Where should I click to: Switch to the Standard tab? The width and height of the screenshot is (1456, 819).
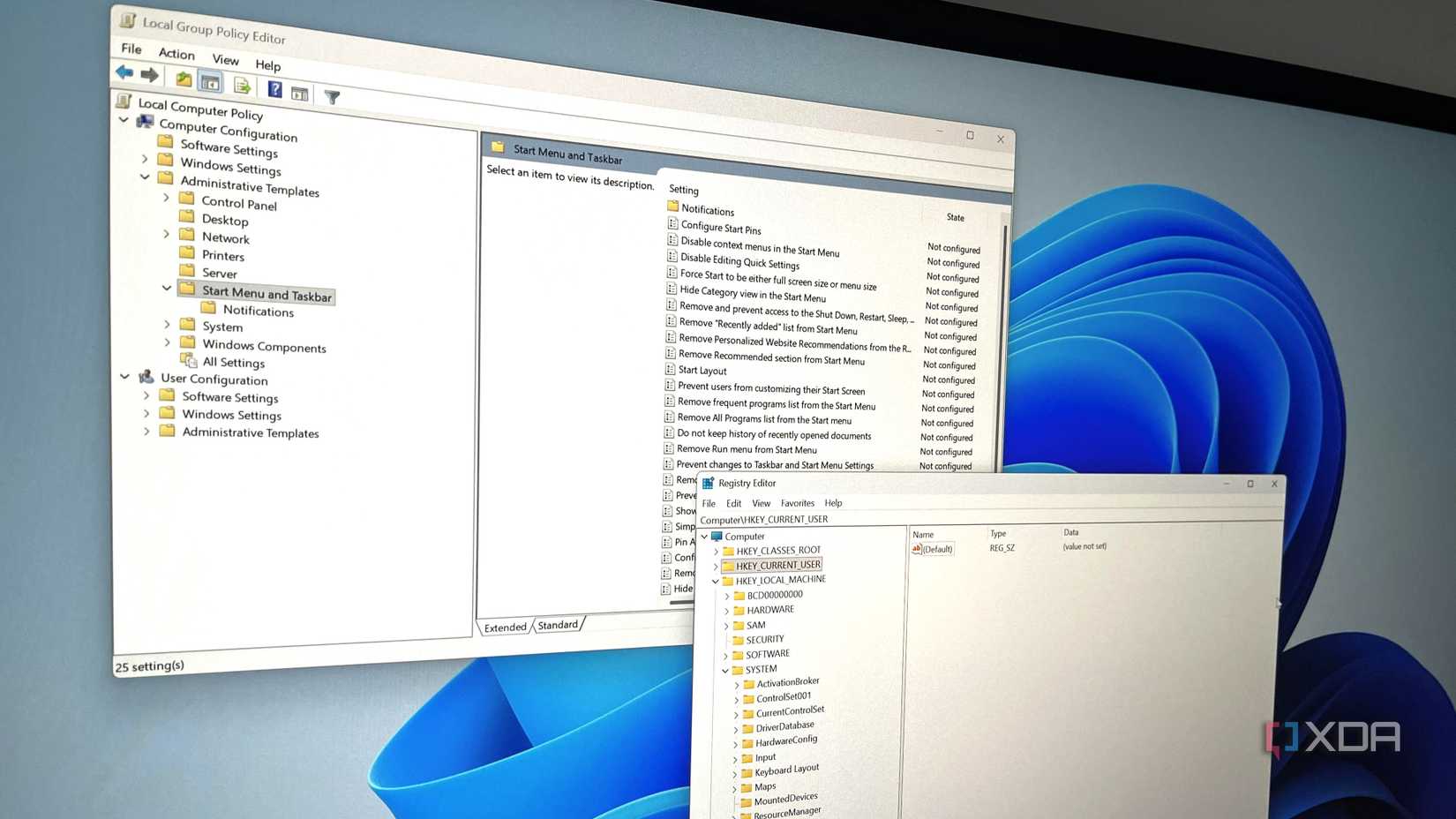[558, 625]
